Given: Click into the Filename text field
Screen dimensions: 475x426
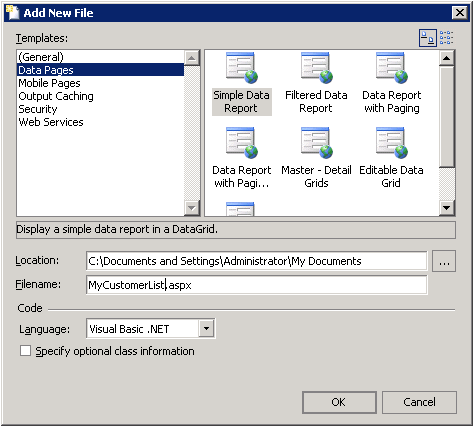Looking at the screenshot, I should point(256,285).
